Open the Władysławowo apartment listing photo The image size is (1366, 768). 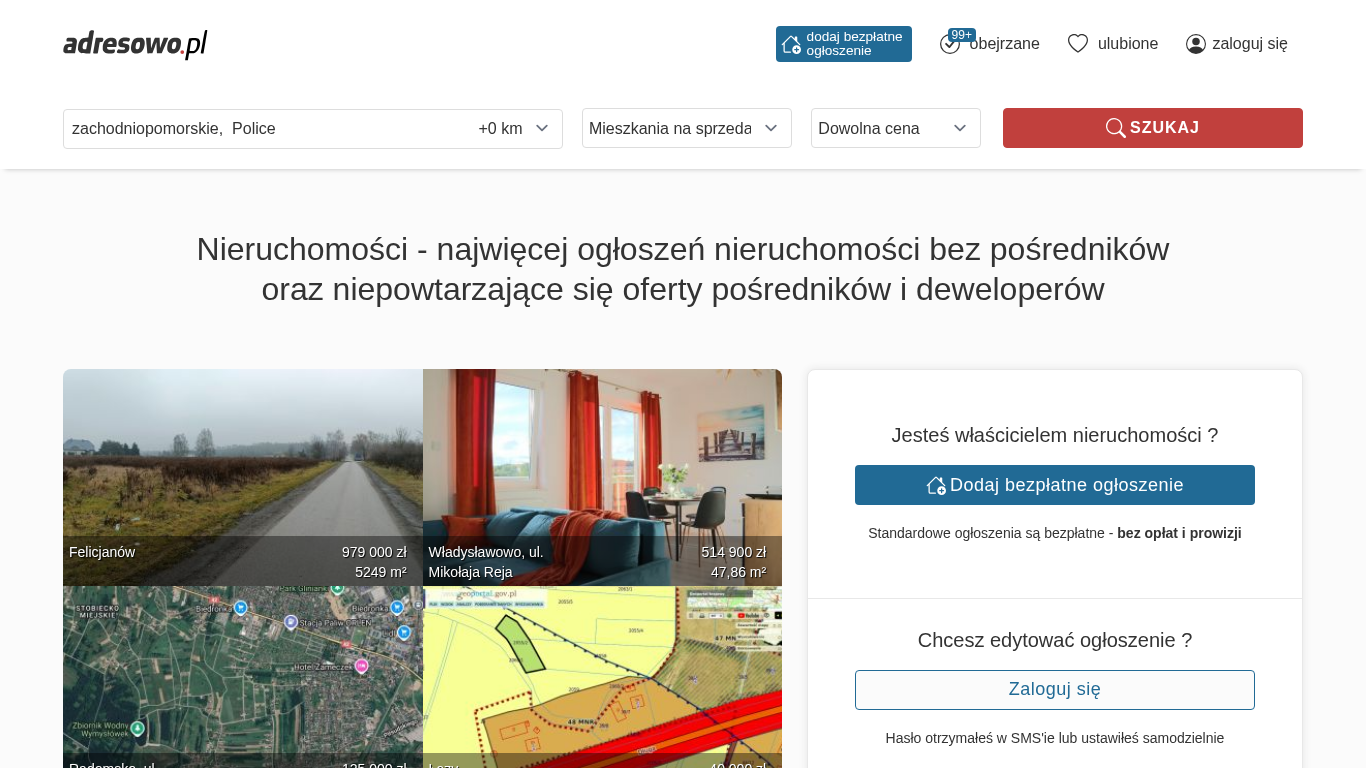[x=602, y=460]
